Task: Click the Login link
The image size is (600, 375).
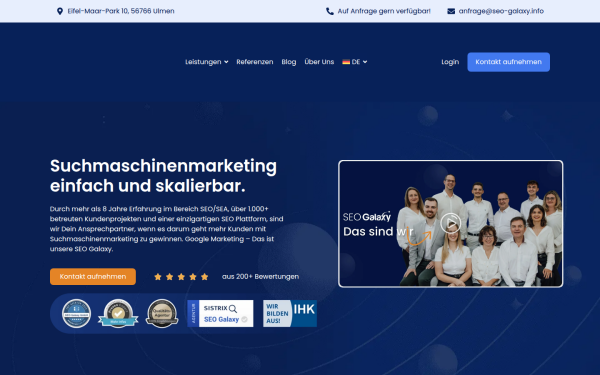Action: 450,62
